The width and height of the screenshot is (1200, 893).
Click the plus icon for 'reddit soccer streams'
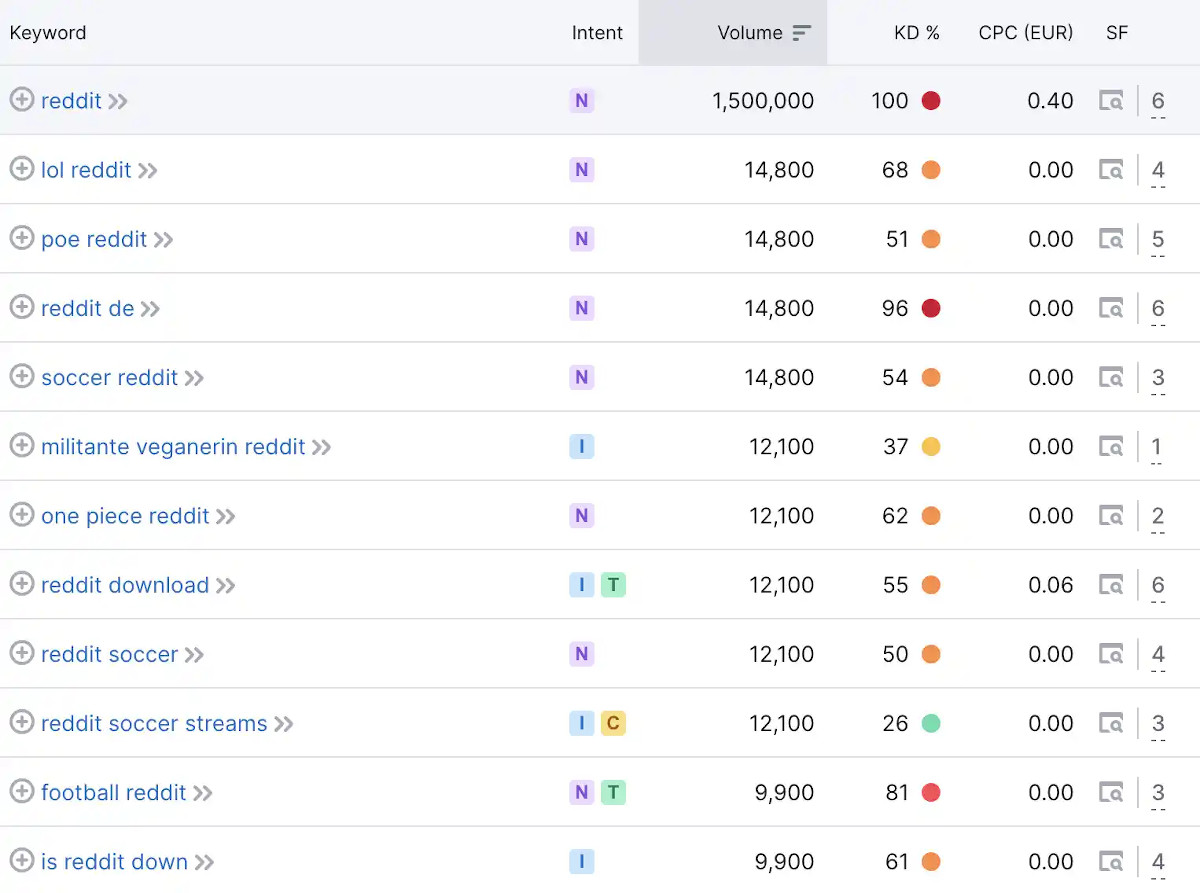tap(22, 722)
